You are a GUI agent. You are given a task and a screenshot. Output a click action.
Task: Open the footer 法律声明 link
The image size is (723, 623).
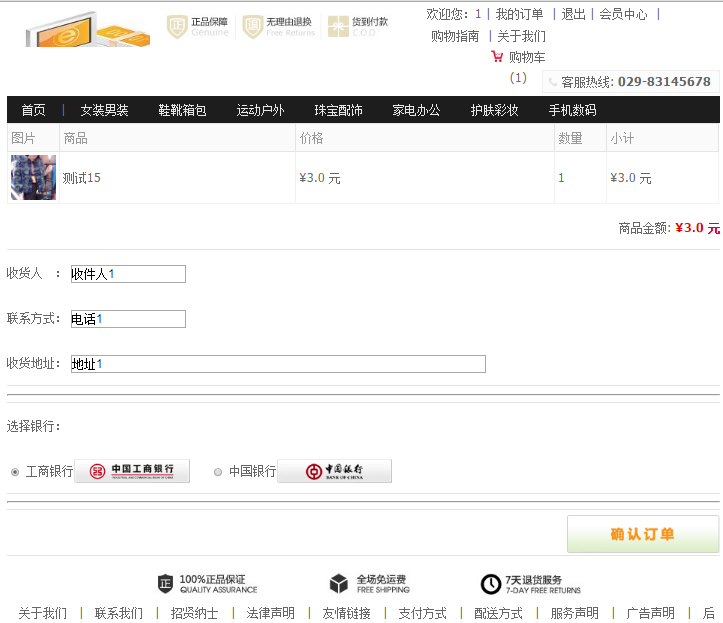click(x=270, y=613)
